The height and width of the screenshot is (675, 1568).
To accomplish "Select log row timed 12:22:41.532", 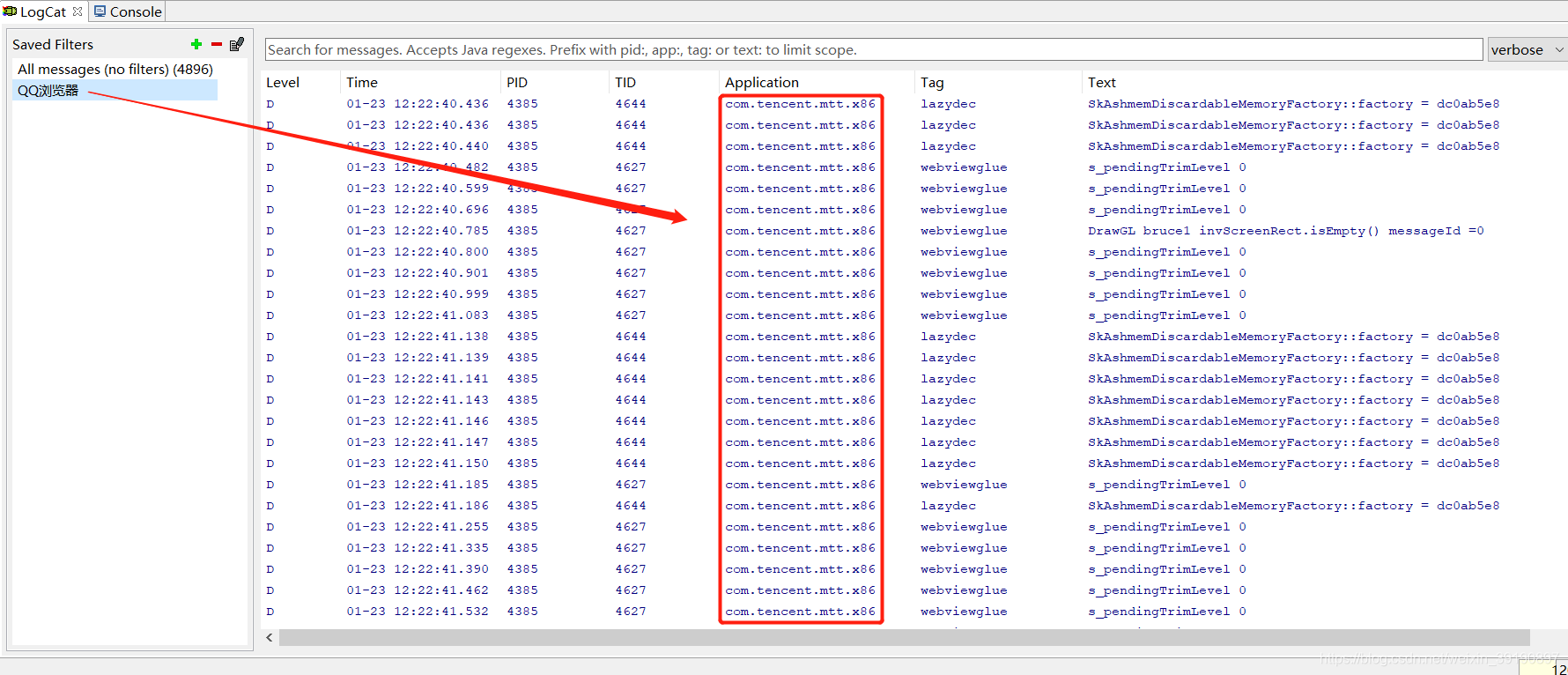I will (913, 612).
